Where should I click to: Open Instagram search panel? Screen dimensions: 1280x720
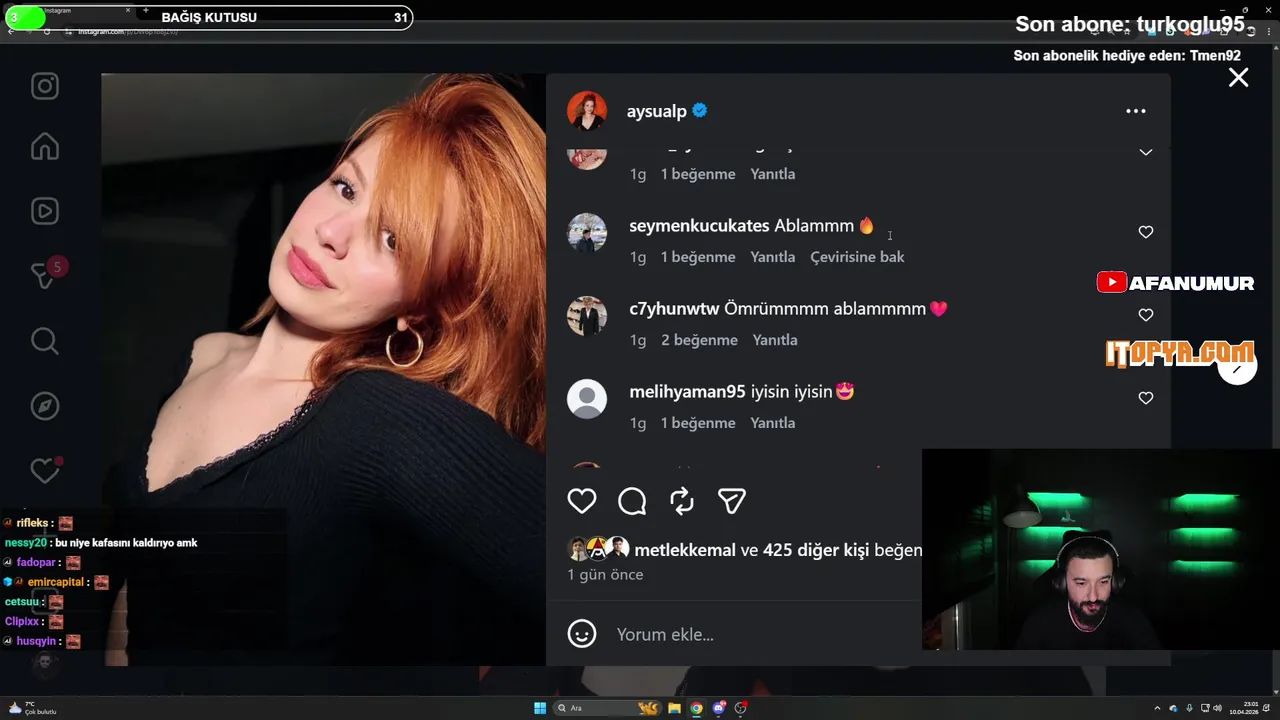click(44, 341)
